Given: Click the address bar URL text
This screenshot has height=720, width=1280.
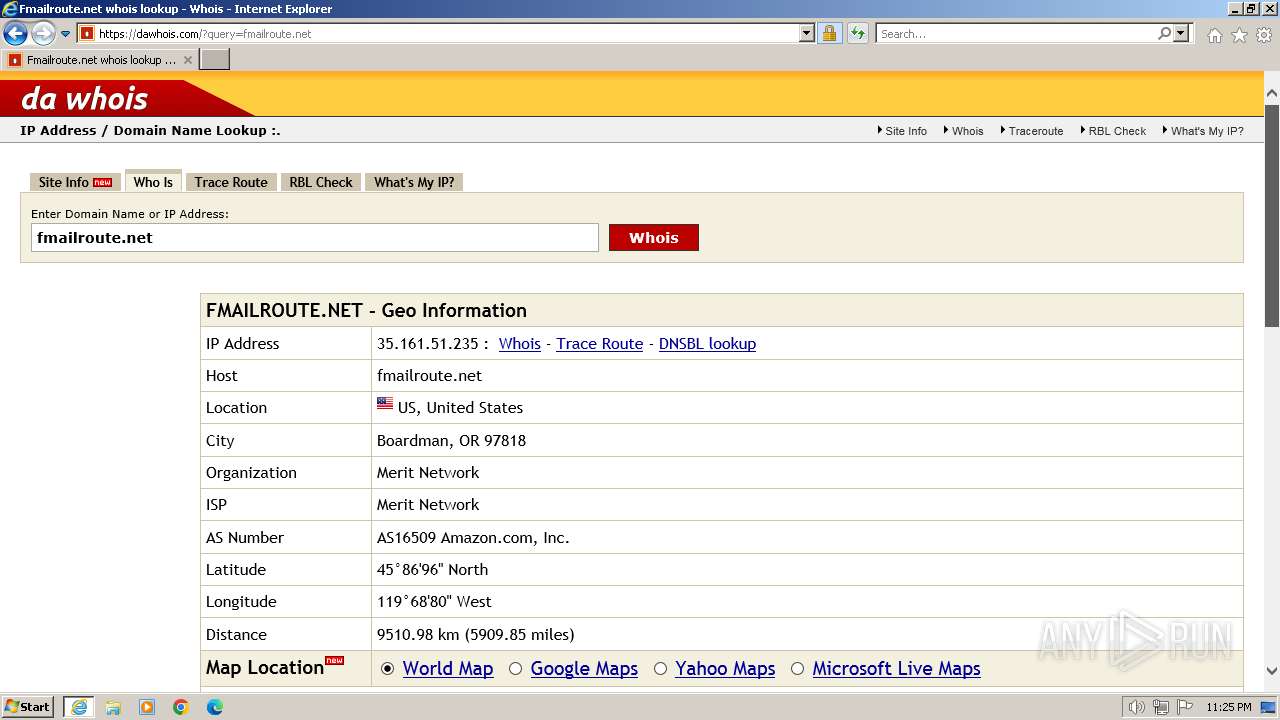Looking at the screenshot, I should click(205, 34).
